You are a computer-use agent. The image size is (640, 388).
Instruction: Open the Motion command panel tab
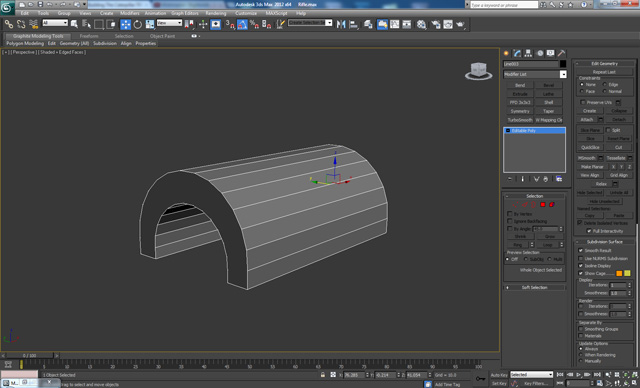click(540, 53)
